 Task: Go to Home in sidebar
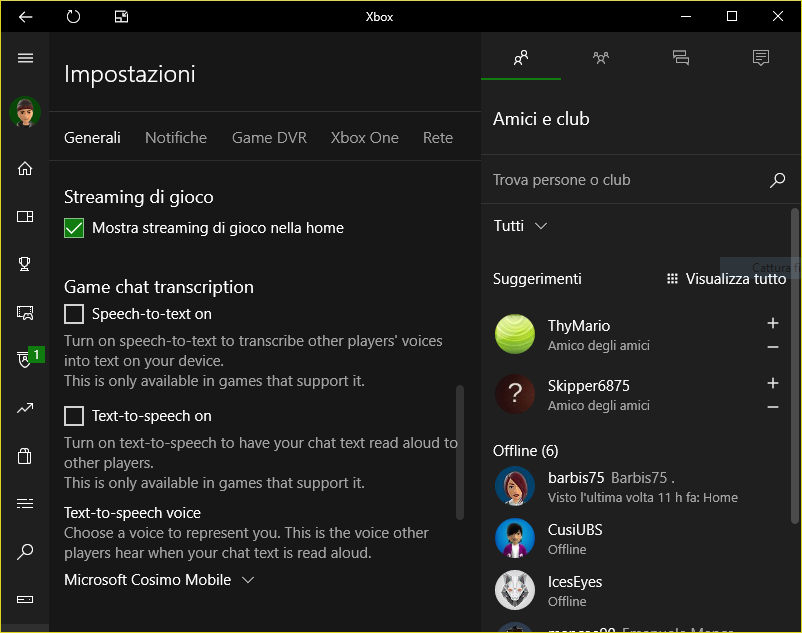25,168
